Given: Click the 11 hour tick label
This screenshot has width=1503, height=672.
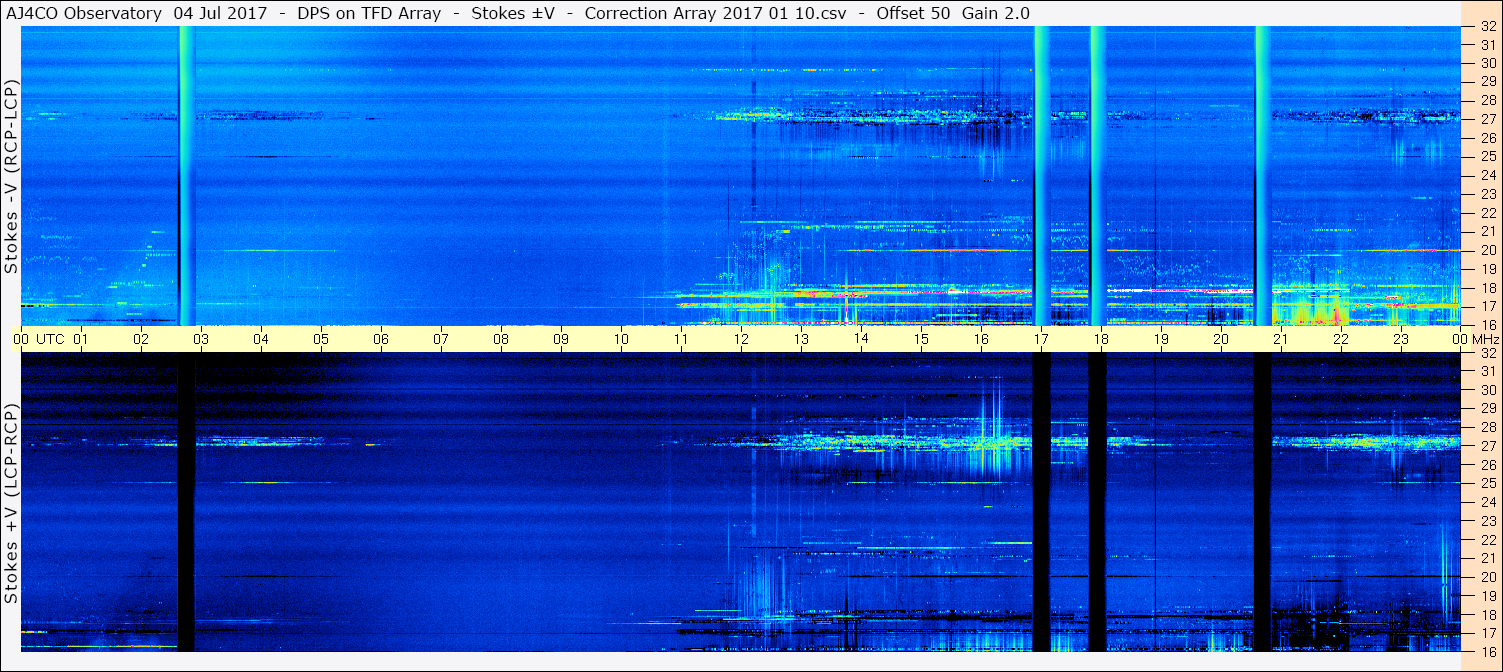Looking at the screenshot, I should (681, 339).
